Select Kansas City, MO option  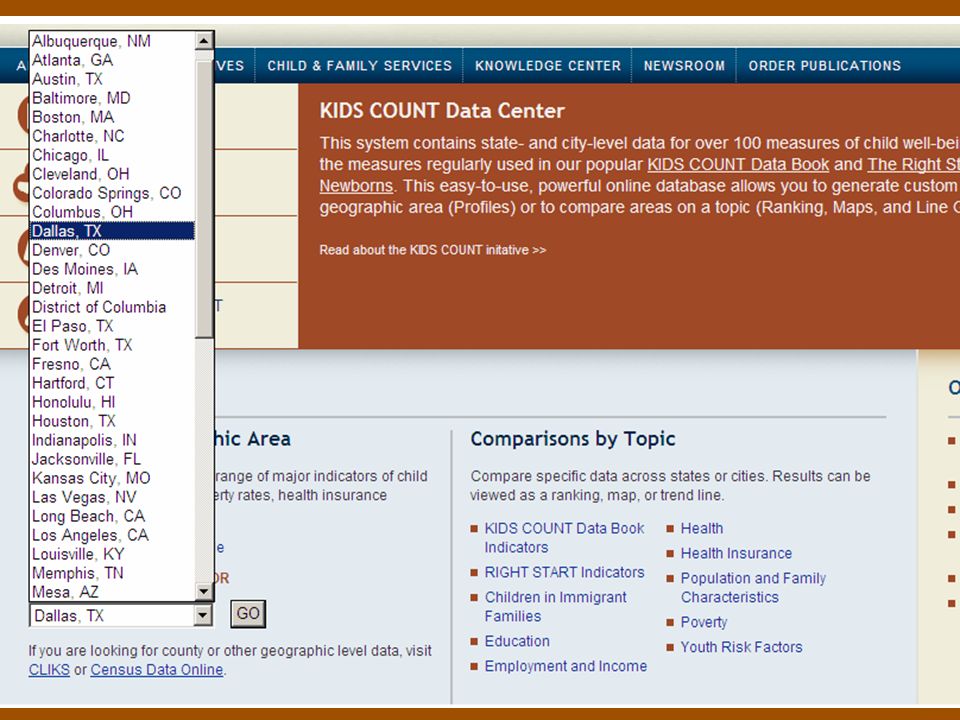pyautogui.click(x=113, y=478)
